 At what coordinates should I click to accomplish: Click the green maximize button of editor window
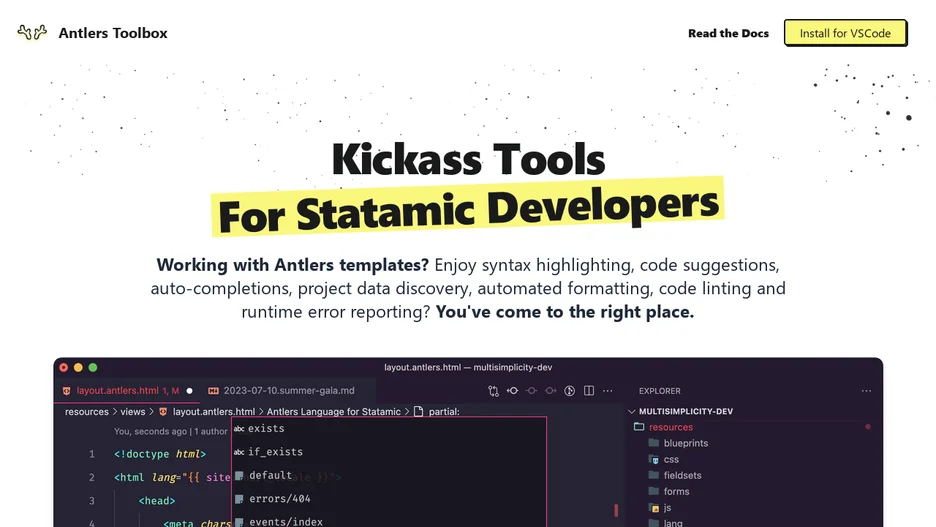tap(93, 368)
